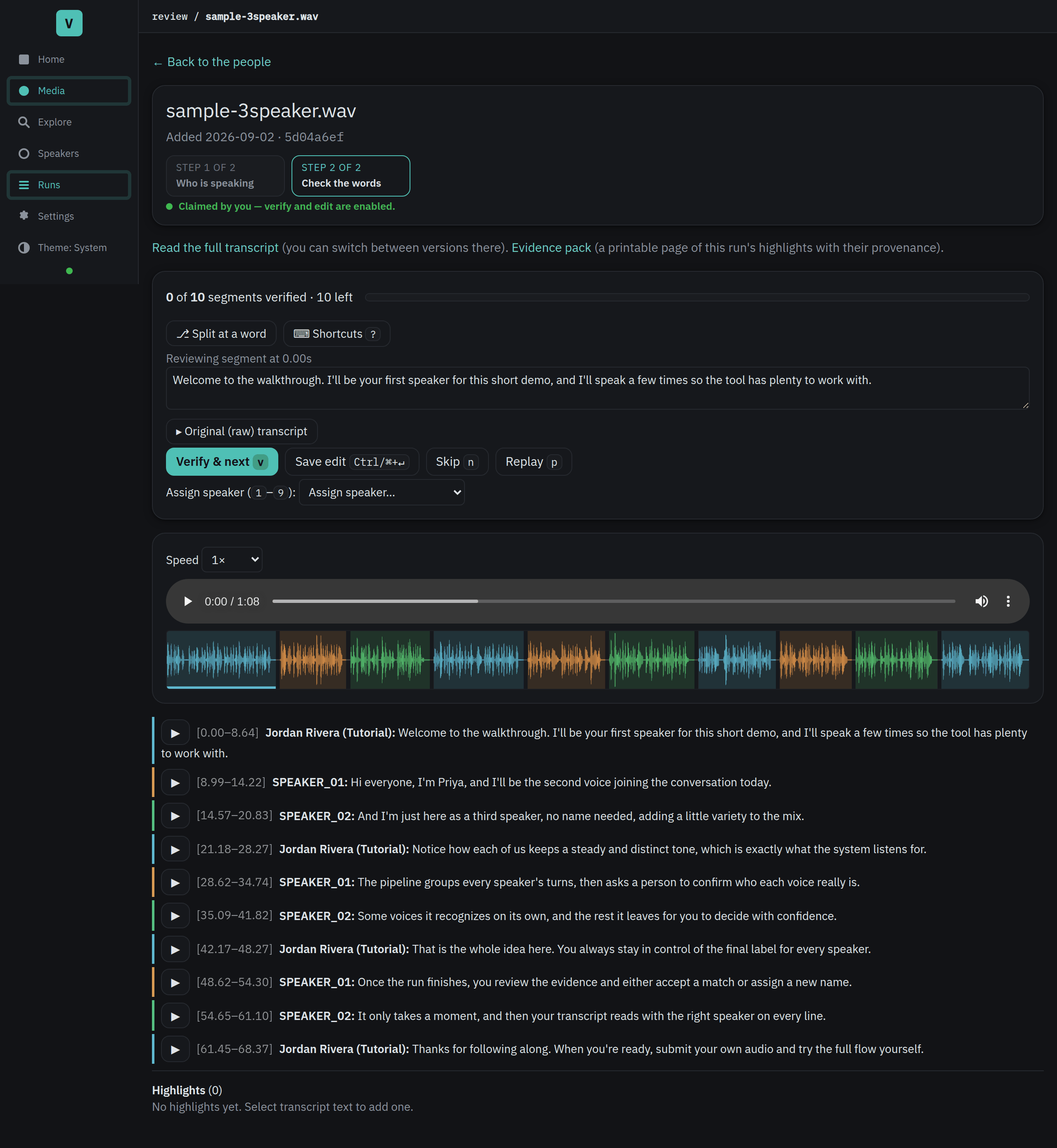Click the 'Claimed by you' status text
The width and height of the screenshot is (1057, 1148).
pos(287,206)
